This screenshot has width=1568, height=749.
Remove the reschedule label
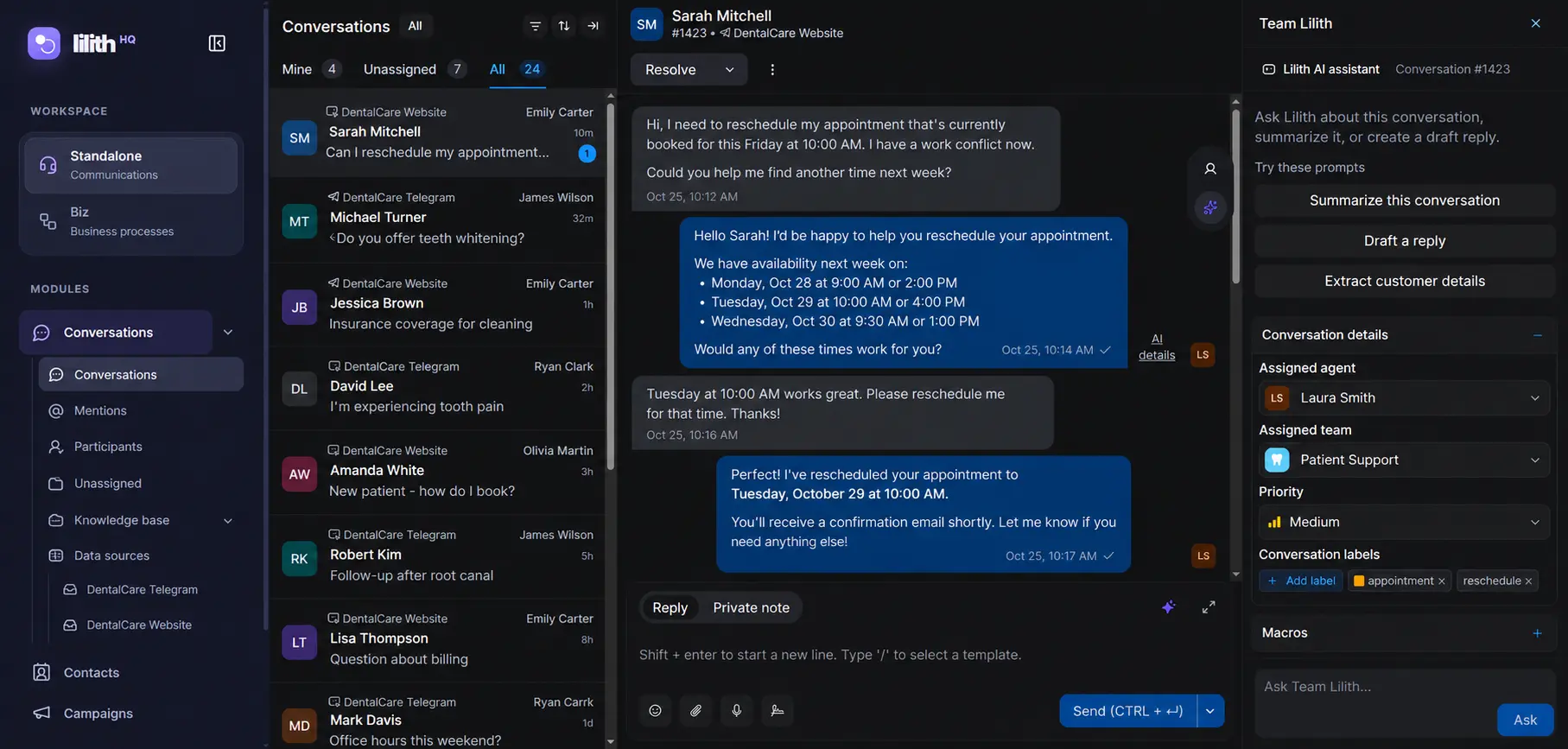click(x=1528, y=581)
